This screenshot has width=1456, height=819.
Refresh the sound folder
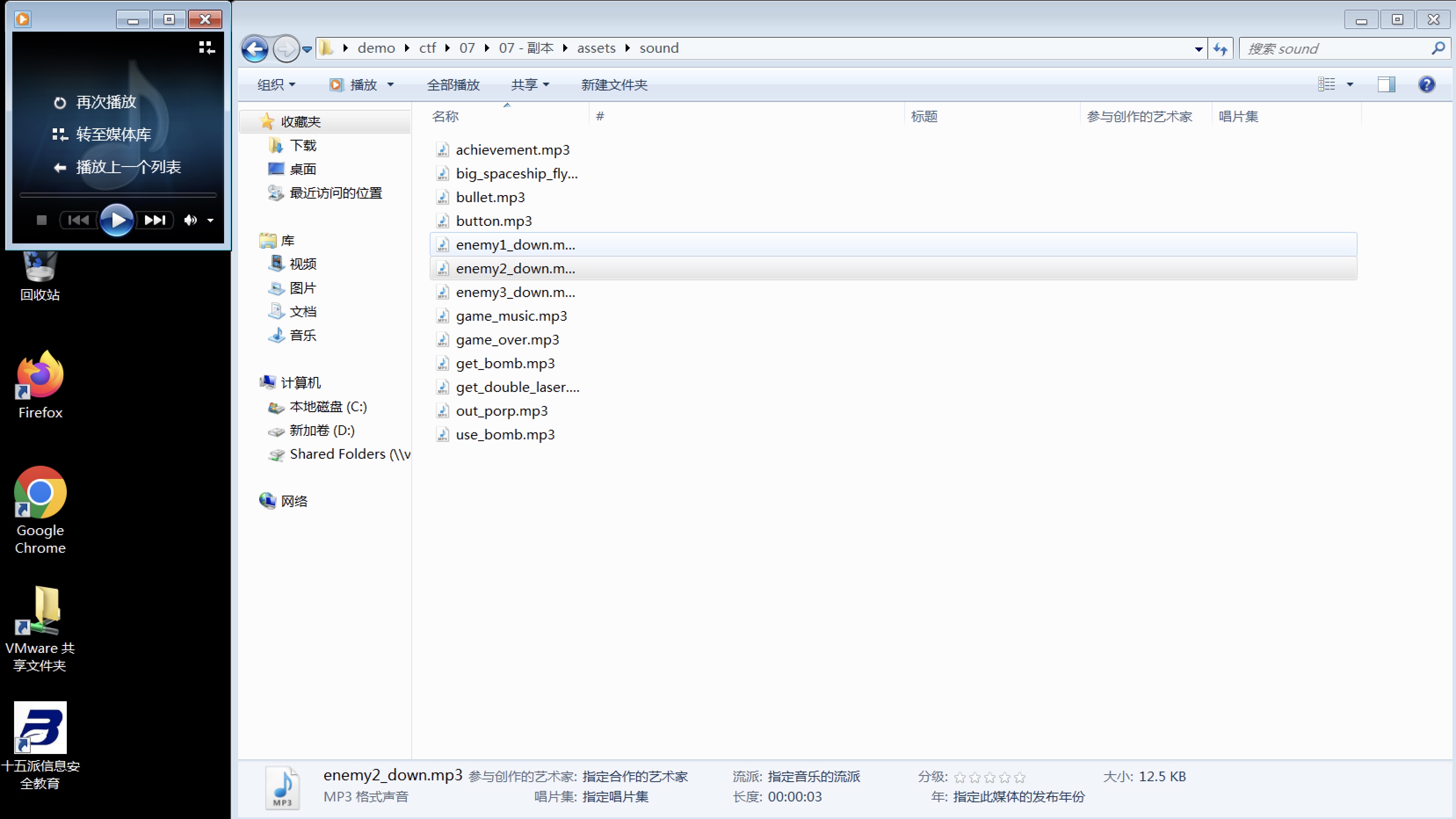click(x=1221, y=49)
